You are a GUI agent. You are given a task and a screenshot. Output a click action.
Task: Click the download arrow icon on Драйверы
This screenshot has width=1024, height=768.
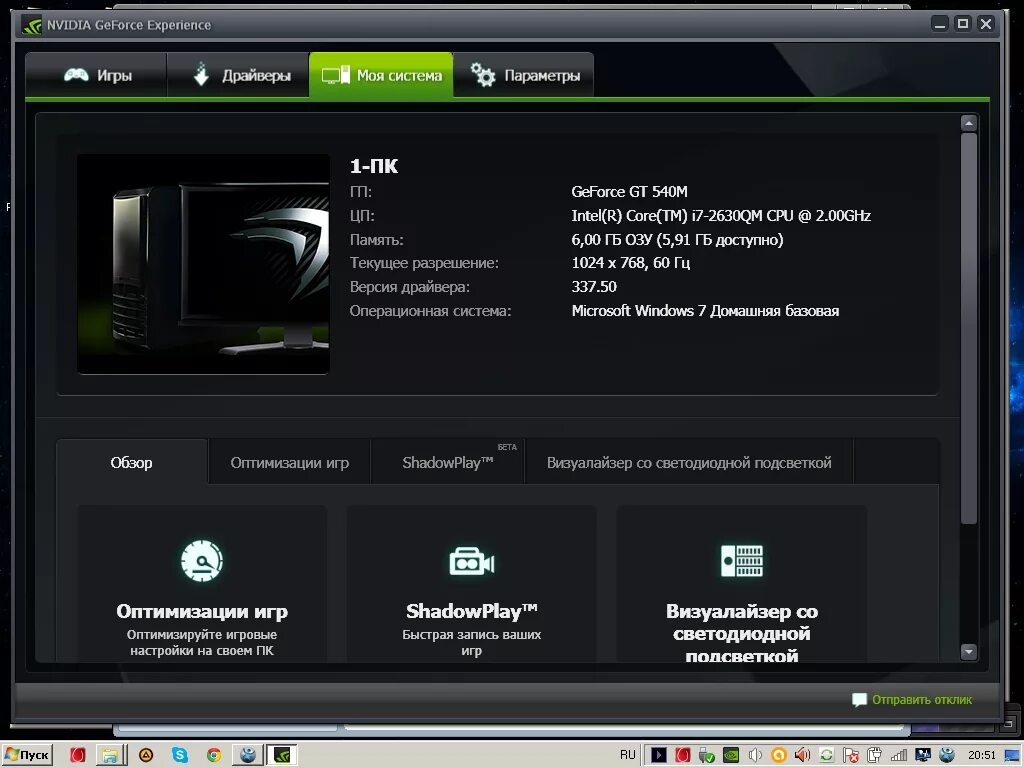click(x=201, y=74)
